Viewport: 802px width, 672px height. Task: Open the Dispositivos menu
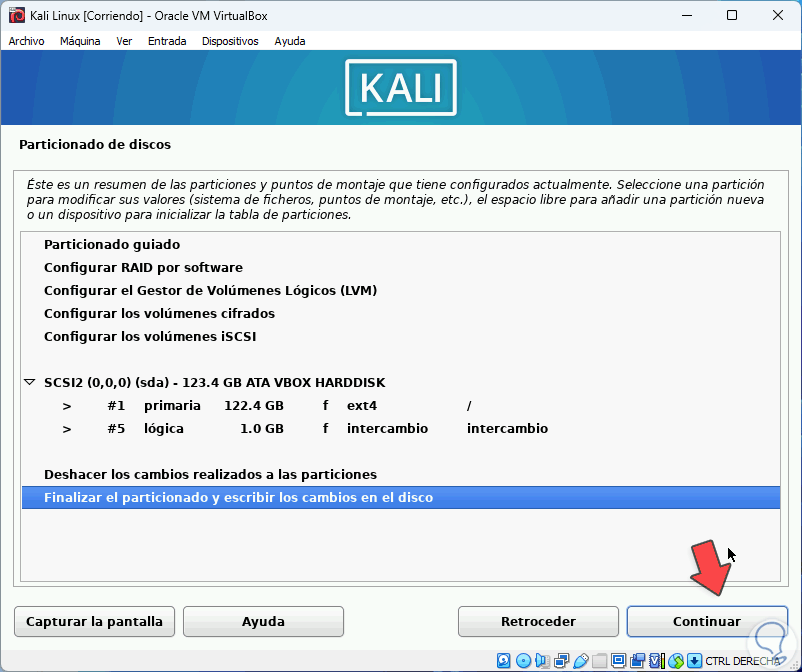pos(230,41)
